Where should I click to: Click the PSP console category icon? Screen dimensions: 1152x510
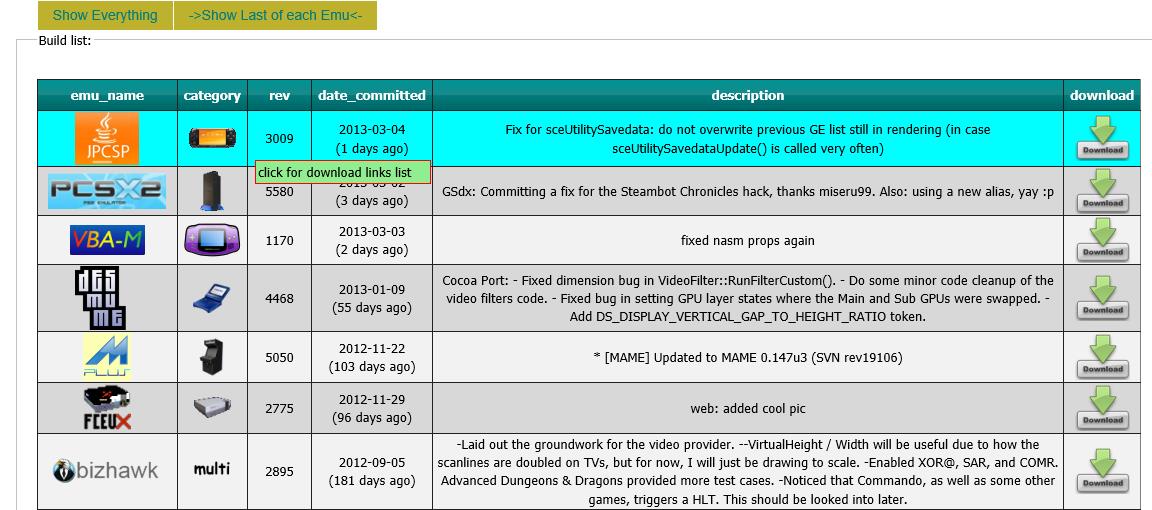coord(212,138)
